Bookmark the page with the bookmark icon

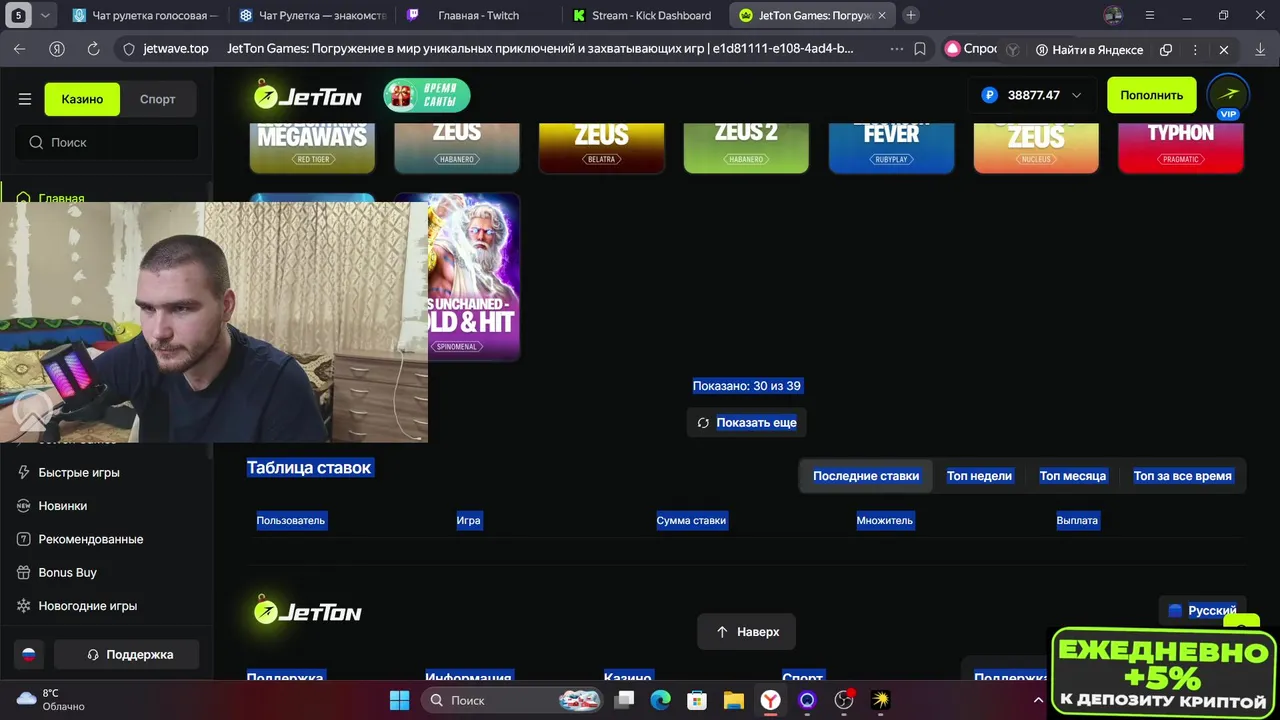(x=920, y=49)
